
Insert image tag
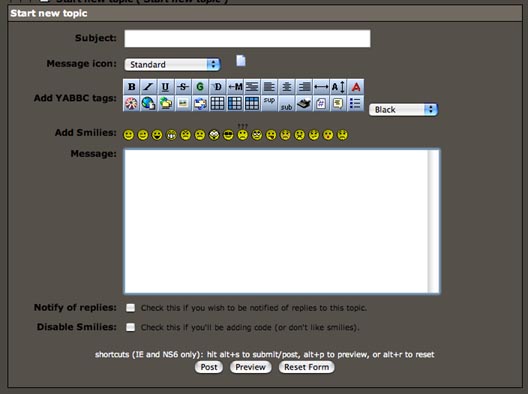[x=183, y=103]
